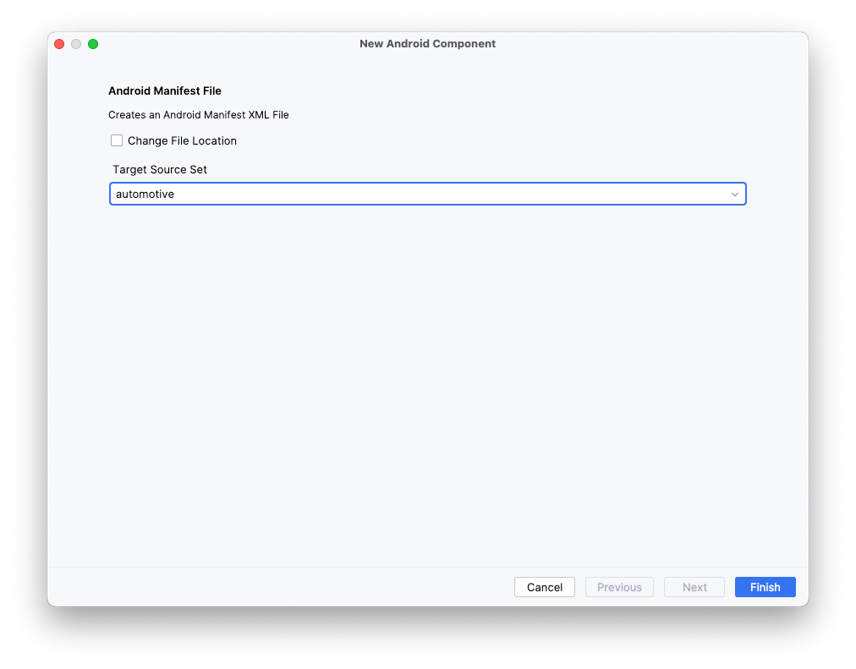
Task: Click inside the automotive dropdown field
Action: coord(400,194)
